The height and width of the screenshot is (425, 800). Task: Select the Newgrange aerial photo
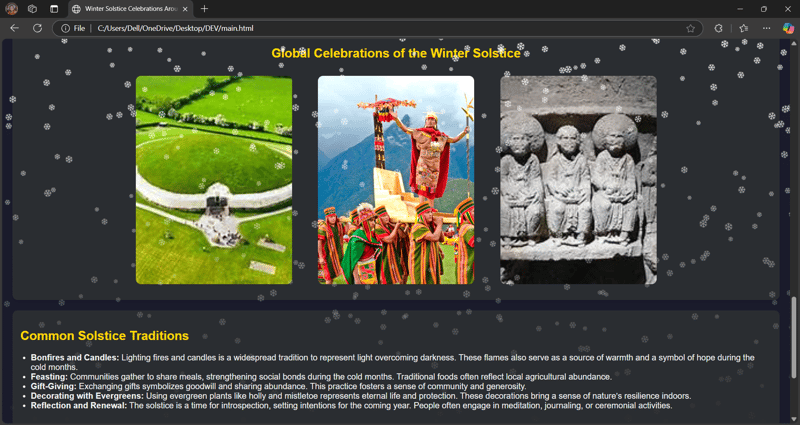coord(214,180)
